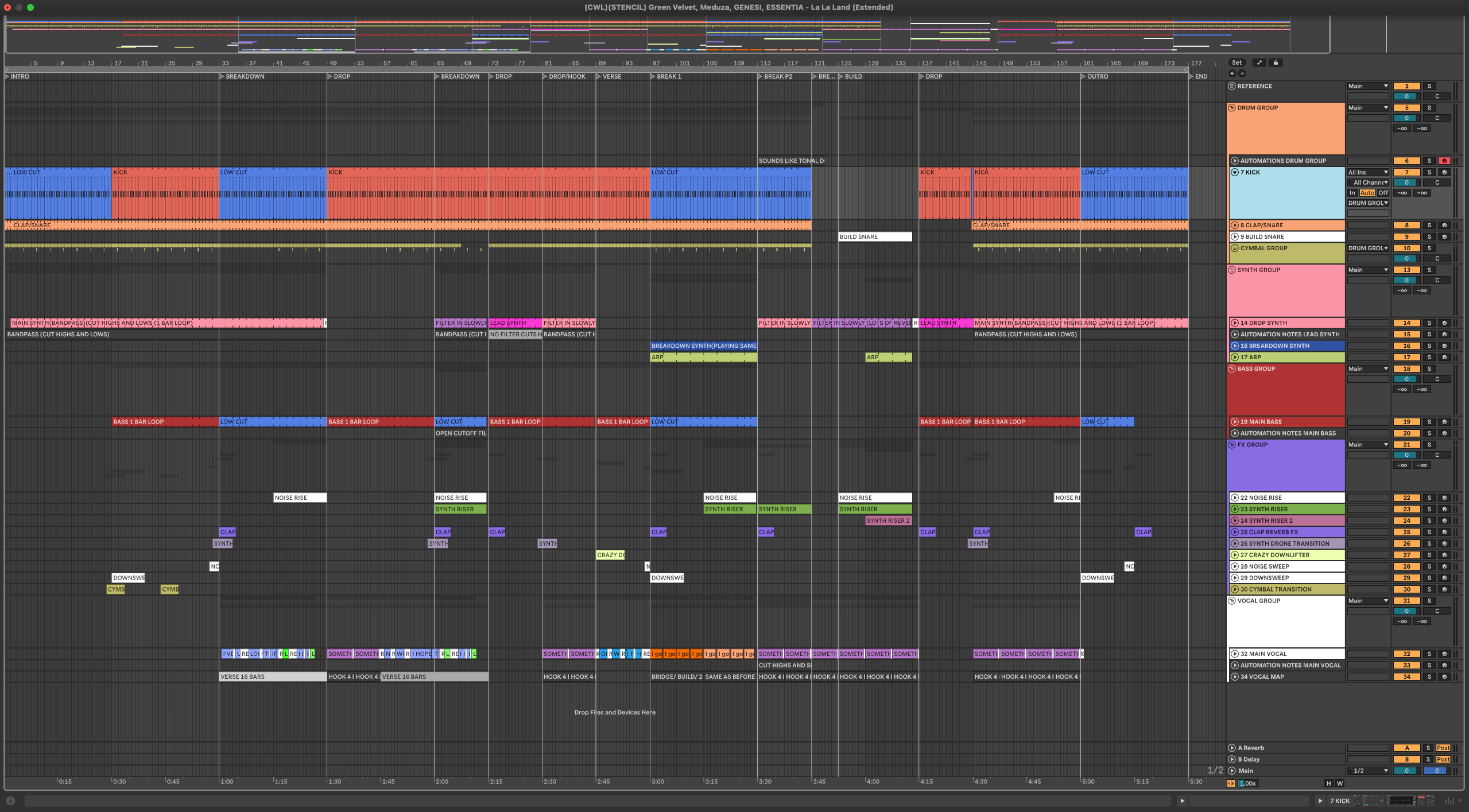
Task: Open the 7 KICK All Ins dropdown
Action: (x=1368, y=172)
